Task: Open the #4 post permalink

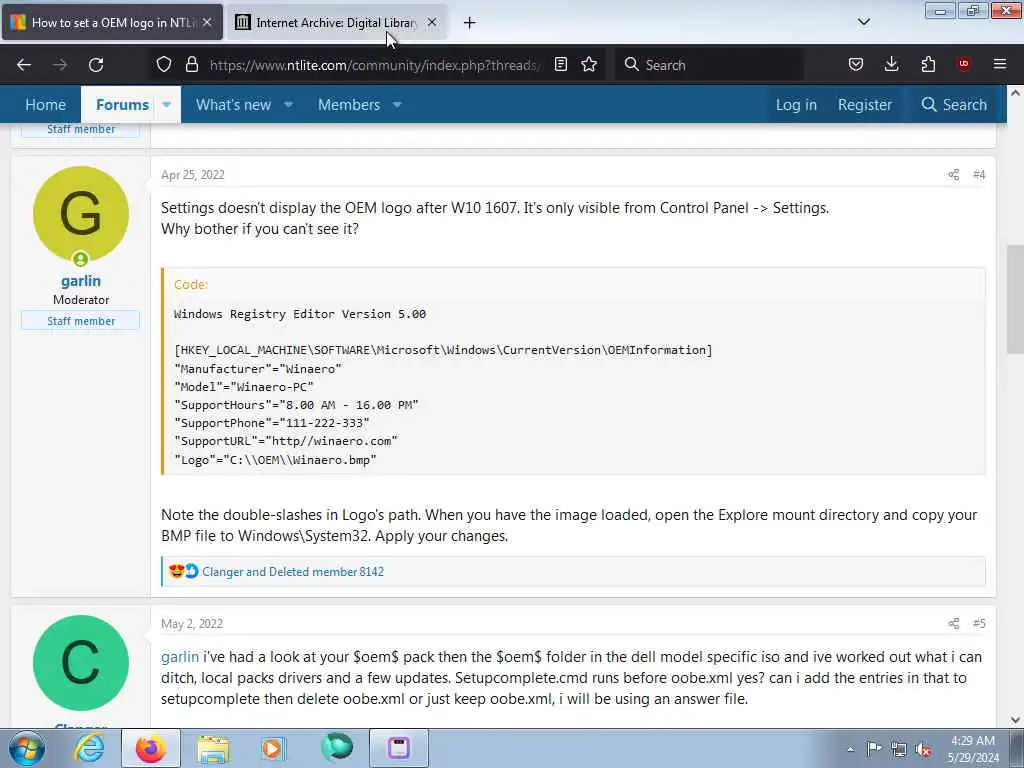Action: [x=979, y=174]
